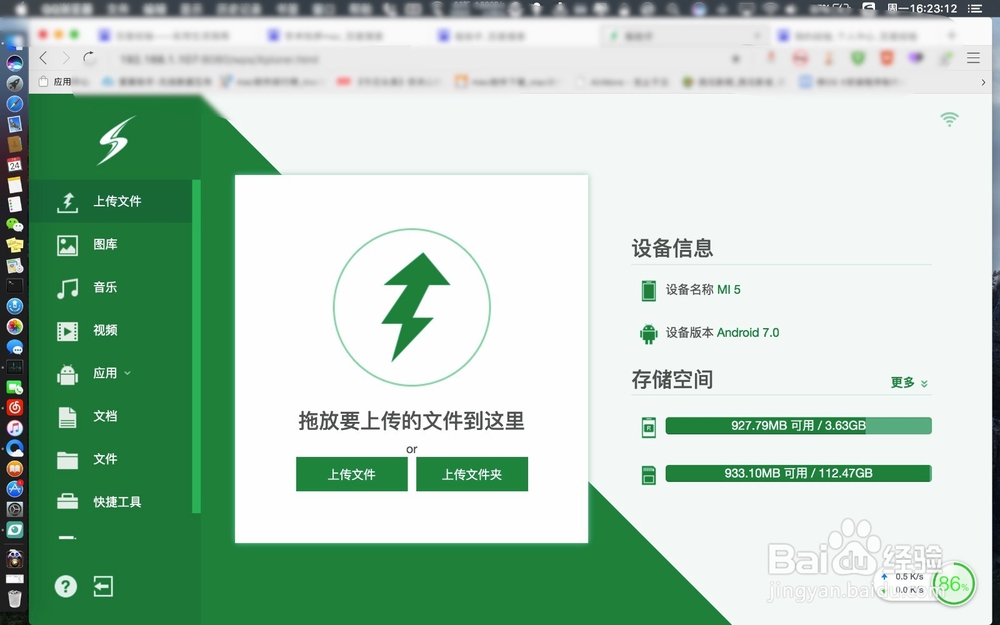Expand 更多 in the 存储空间 section
The image size is (1000, 625).
908,382
